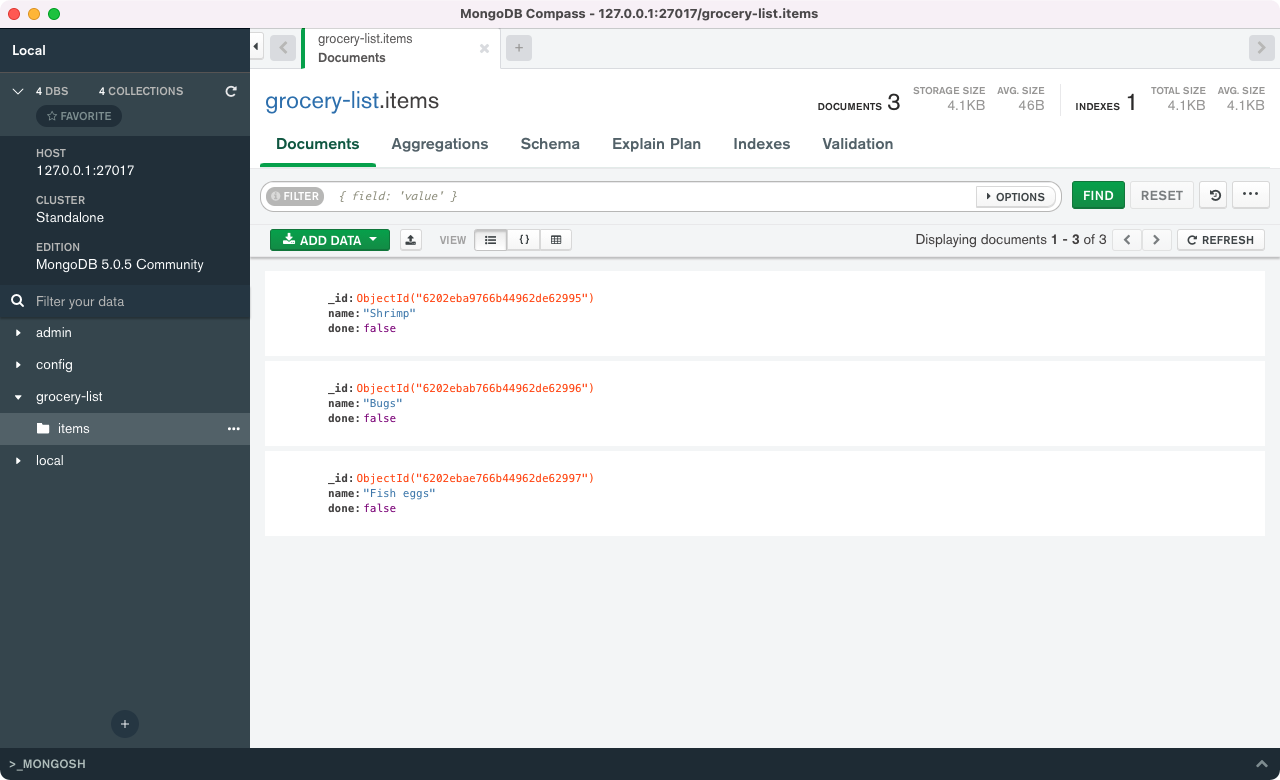Export collection with the export icon
Image resolution: width=1280 pixels, height=780 pixels.
pyautogui.click(x=411, y=240)
